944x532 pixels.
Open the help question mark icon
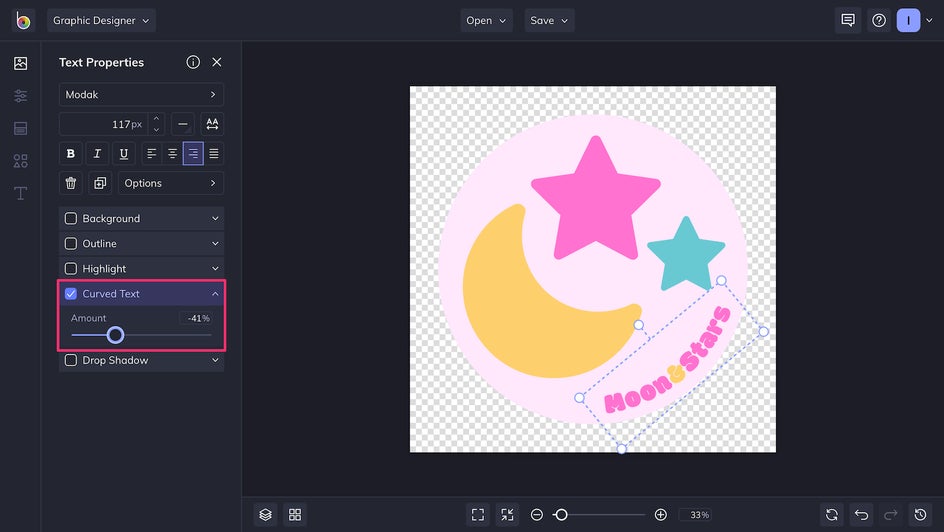(879, 20)
